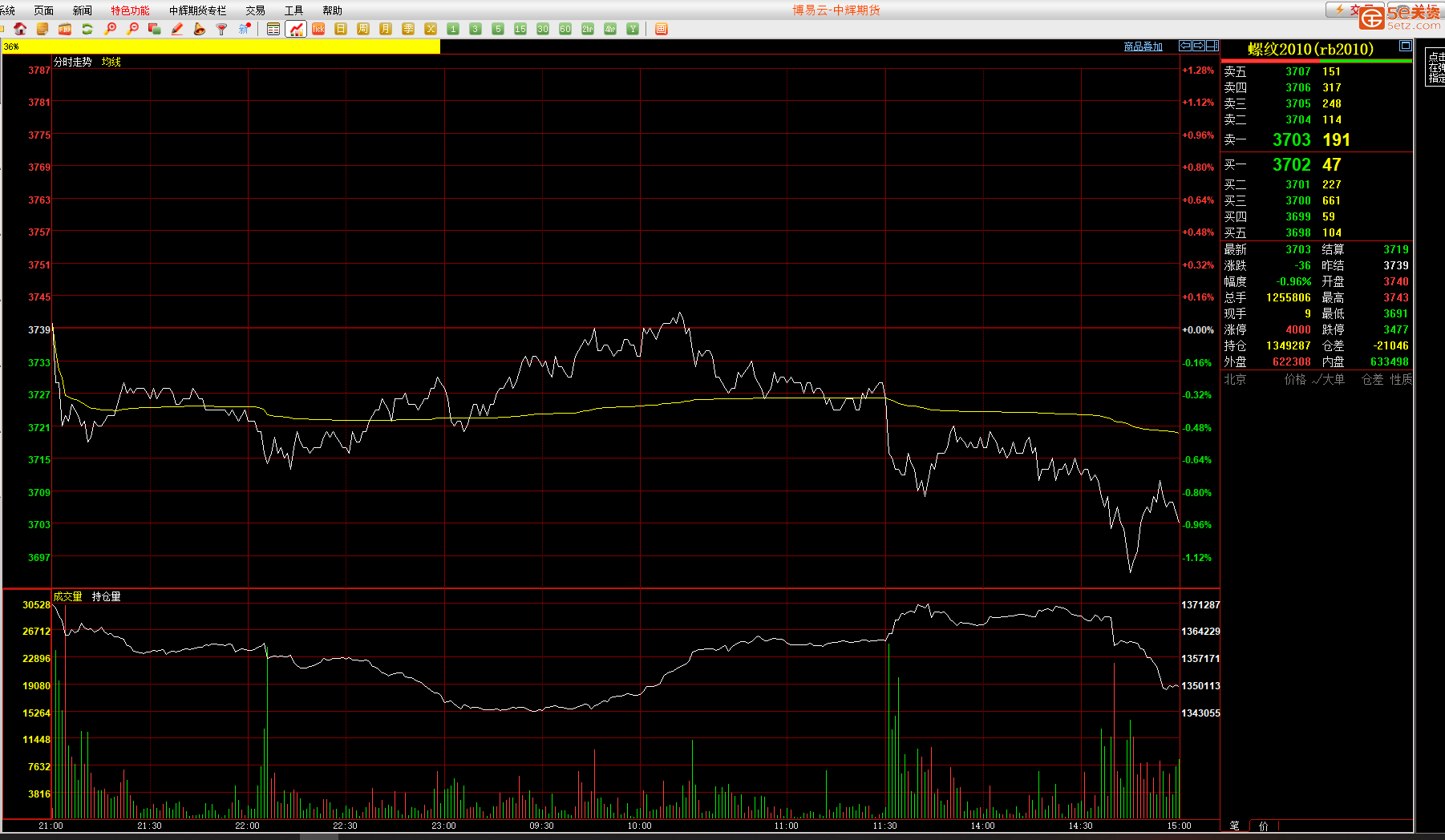The height and width of the screenshot is (840, 1445).
Task: Select 1-minute chart period
Action: tap(453, 29)
